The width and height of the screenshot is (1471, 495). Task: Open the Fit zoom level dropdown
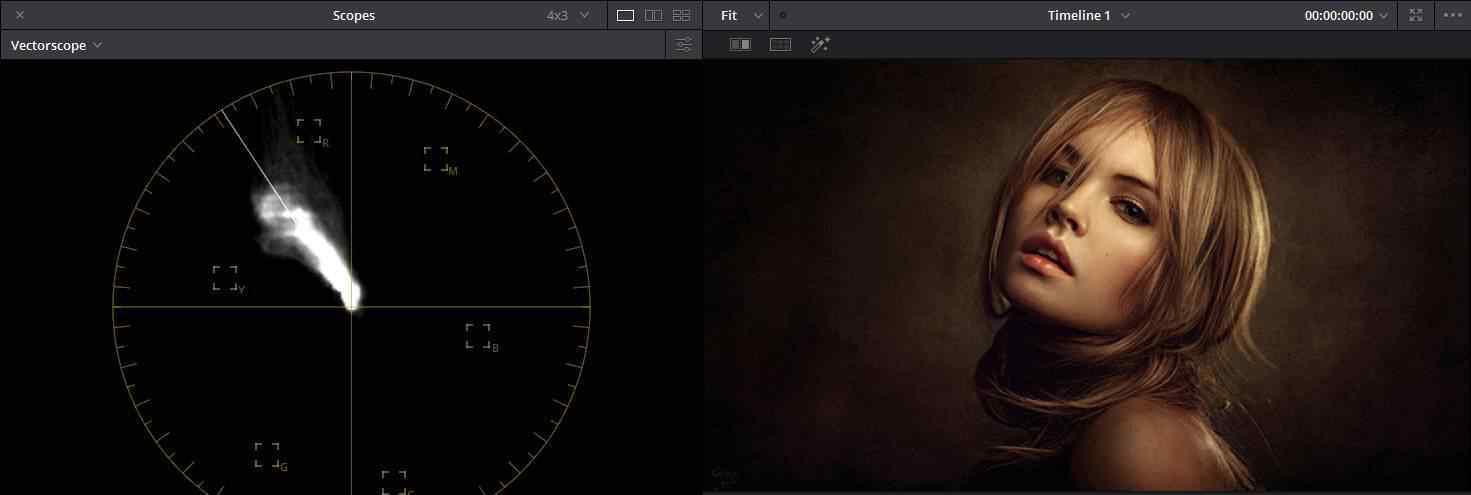(740, 15)
